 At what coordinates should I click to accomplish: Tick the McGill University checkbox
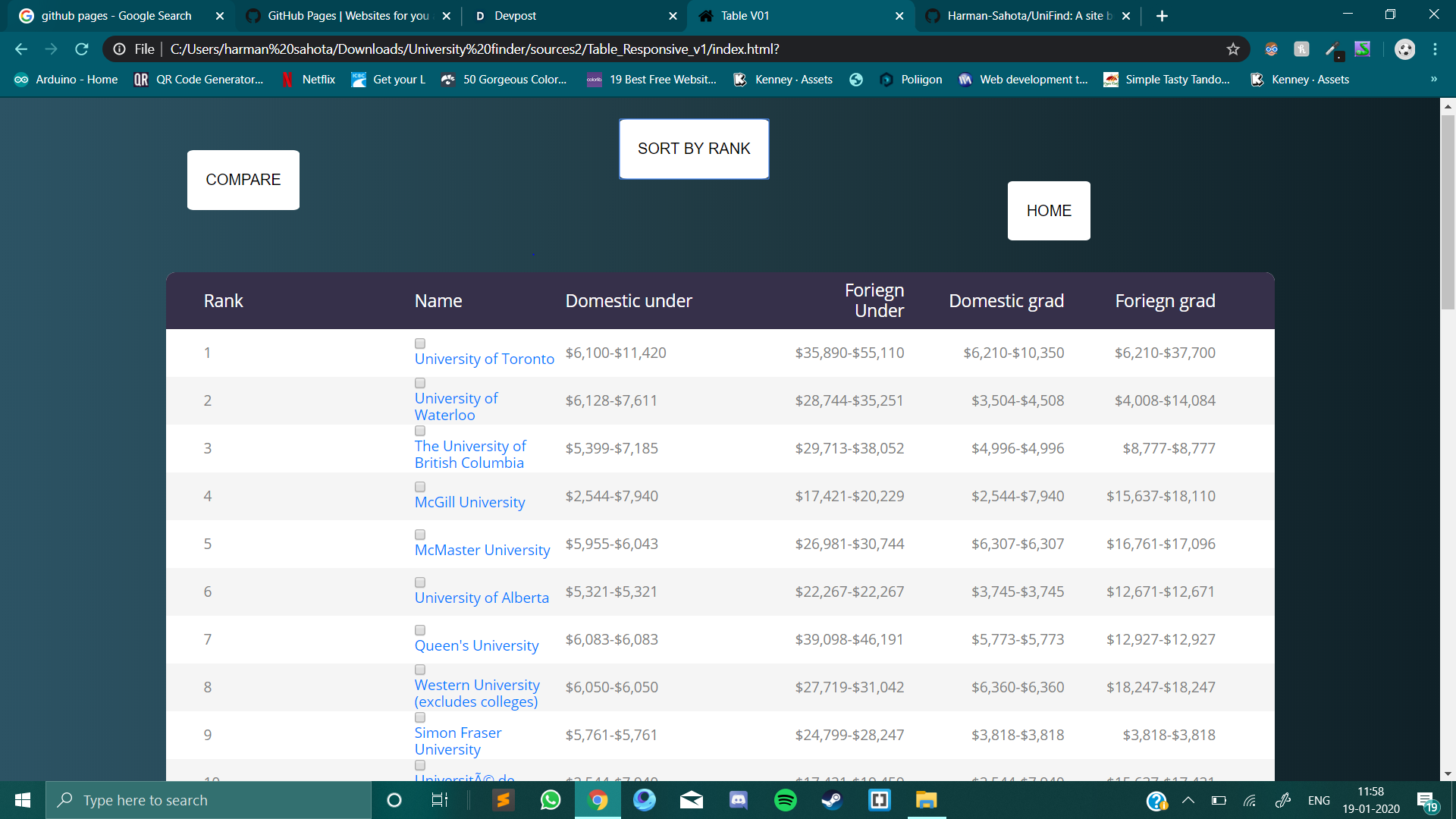420,487
